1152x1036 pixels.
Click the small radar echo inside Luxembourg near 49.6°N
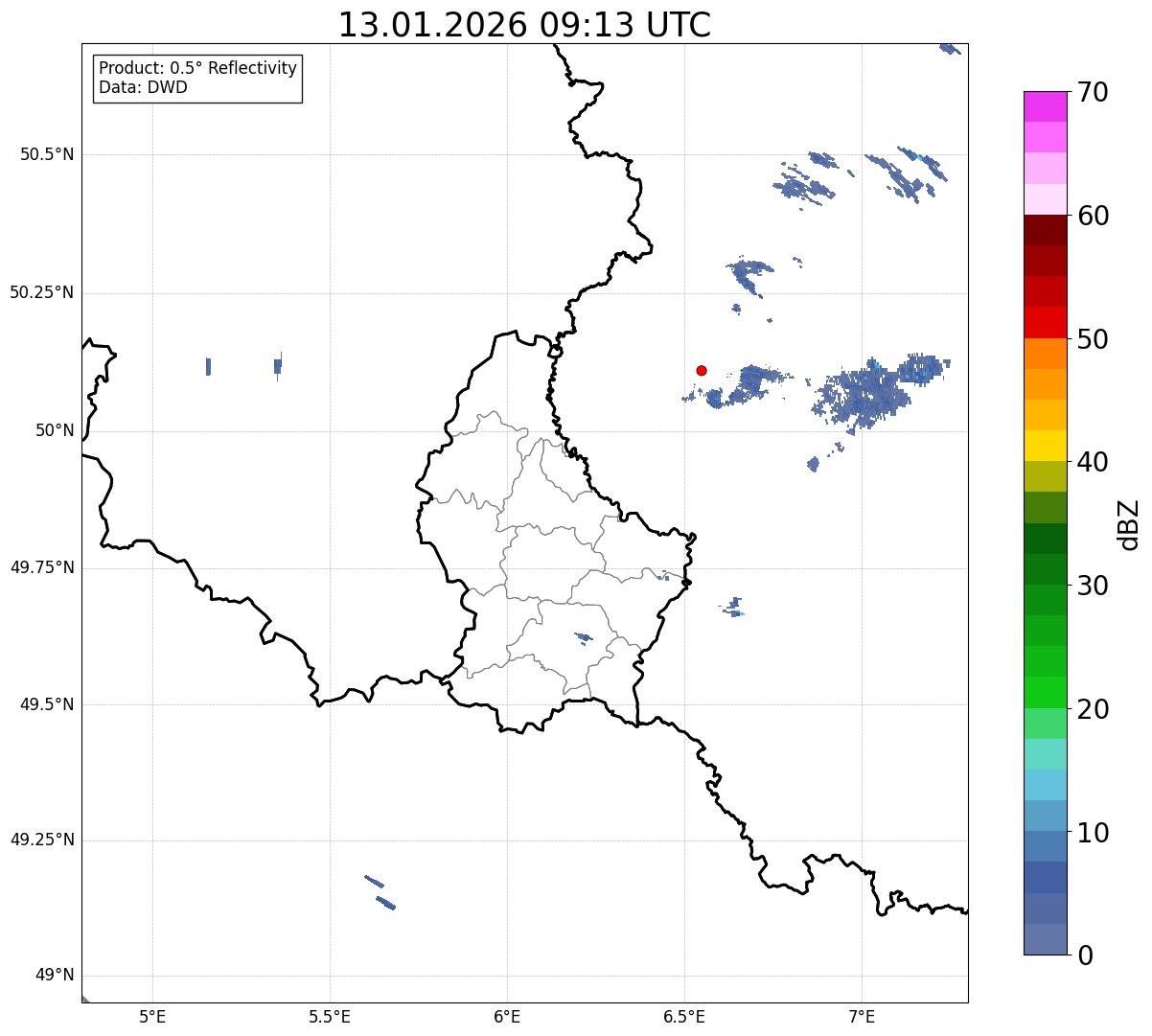pos(583,636)
